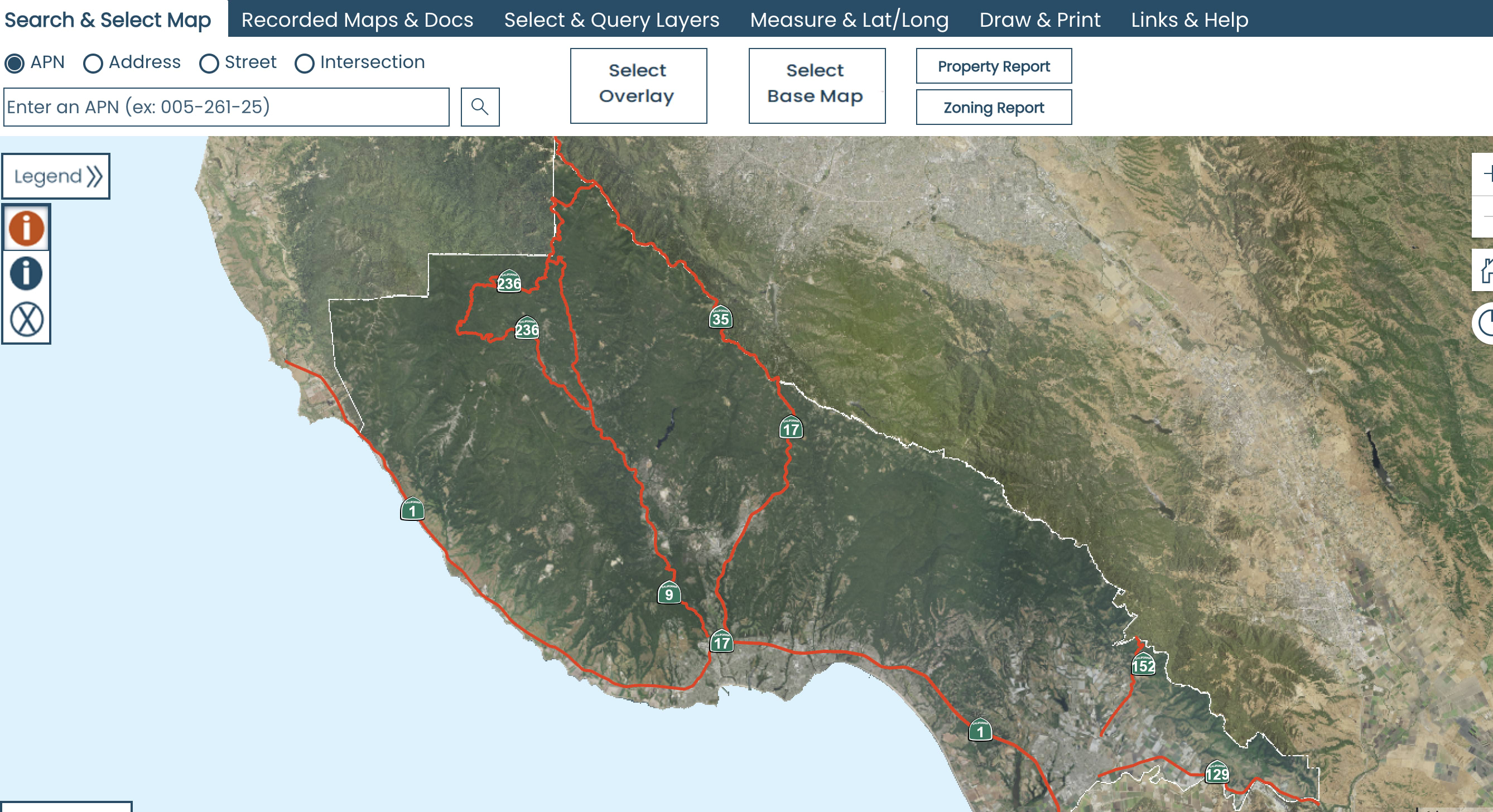This screenshot has width=1493, height=812.
Task: Select Intersection search mode
Action: 304,63
